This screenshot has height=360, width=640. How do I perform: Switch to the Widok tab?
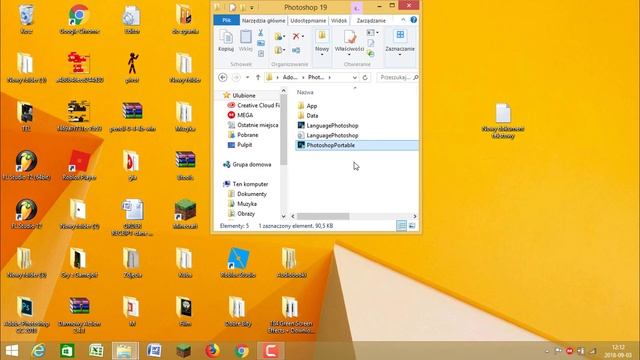tap(339, 20)
